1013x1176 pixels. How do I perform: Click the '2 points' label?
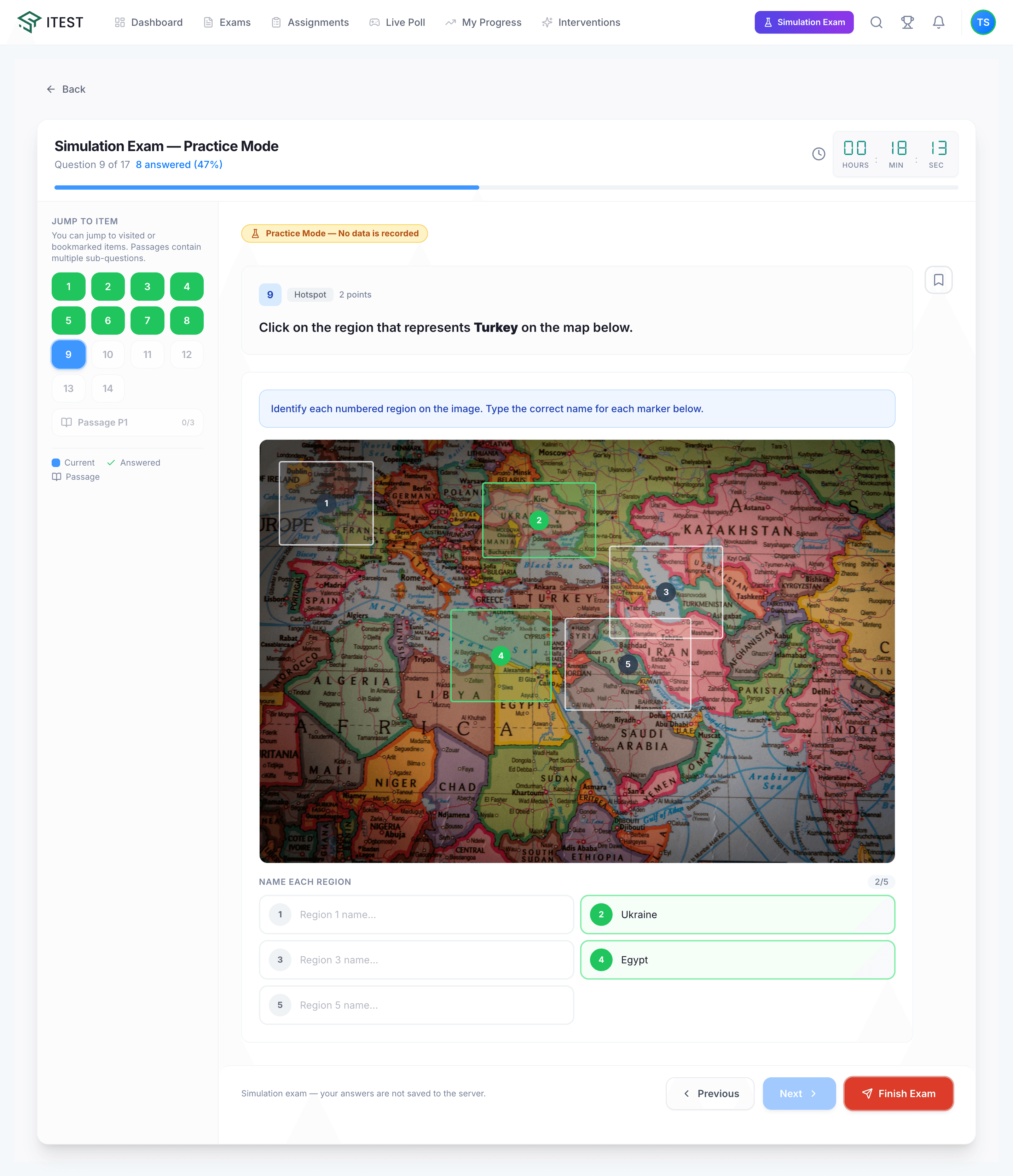pyautogui.click(x=355, y=295)
